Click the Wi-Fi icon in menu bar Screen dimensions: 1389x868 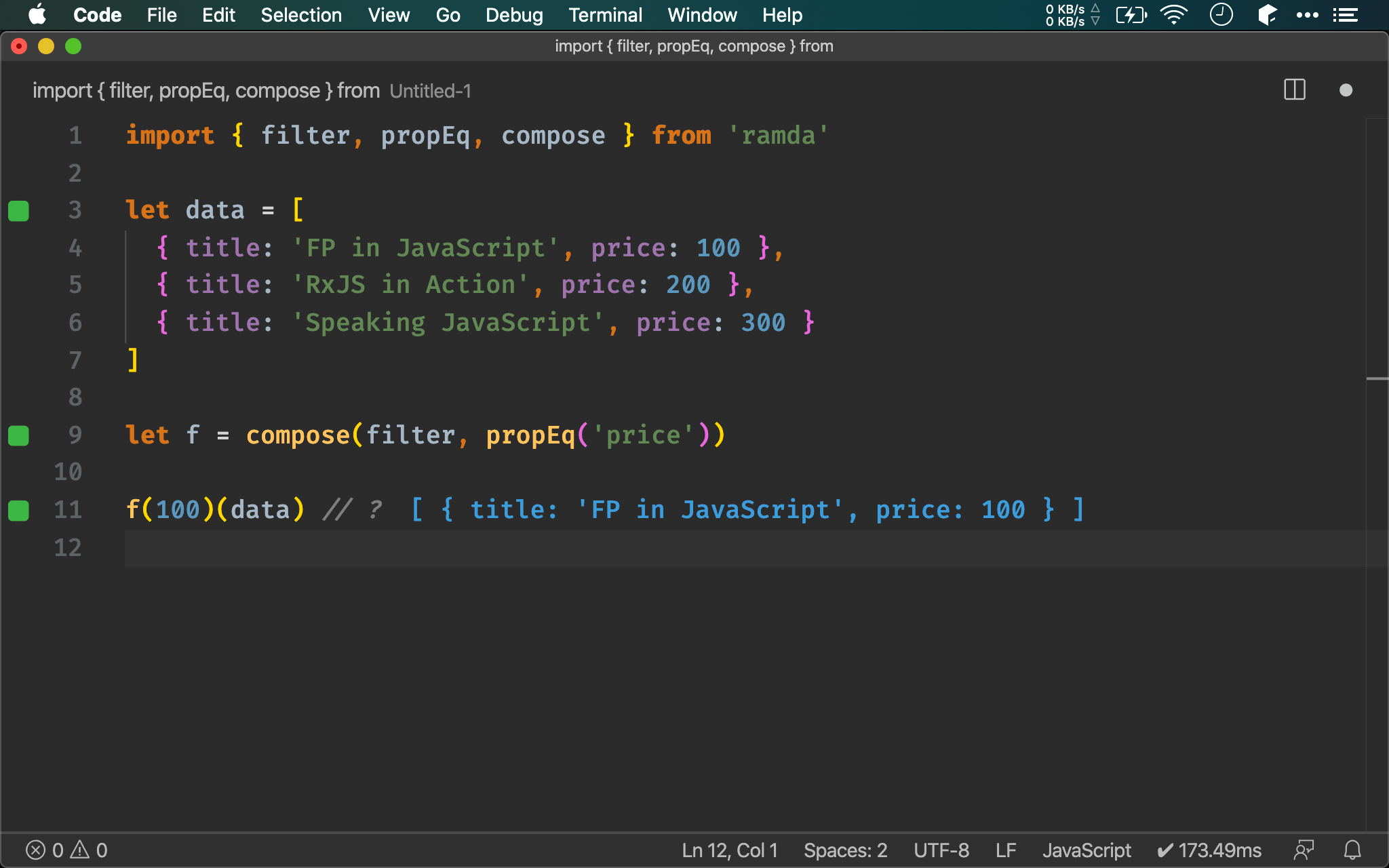[x=1174, y=15]
